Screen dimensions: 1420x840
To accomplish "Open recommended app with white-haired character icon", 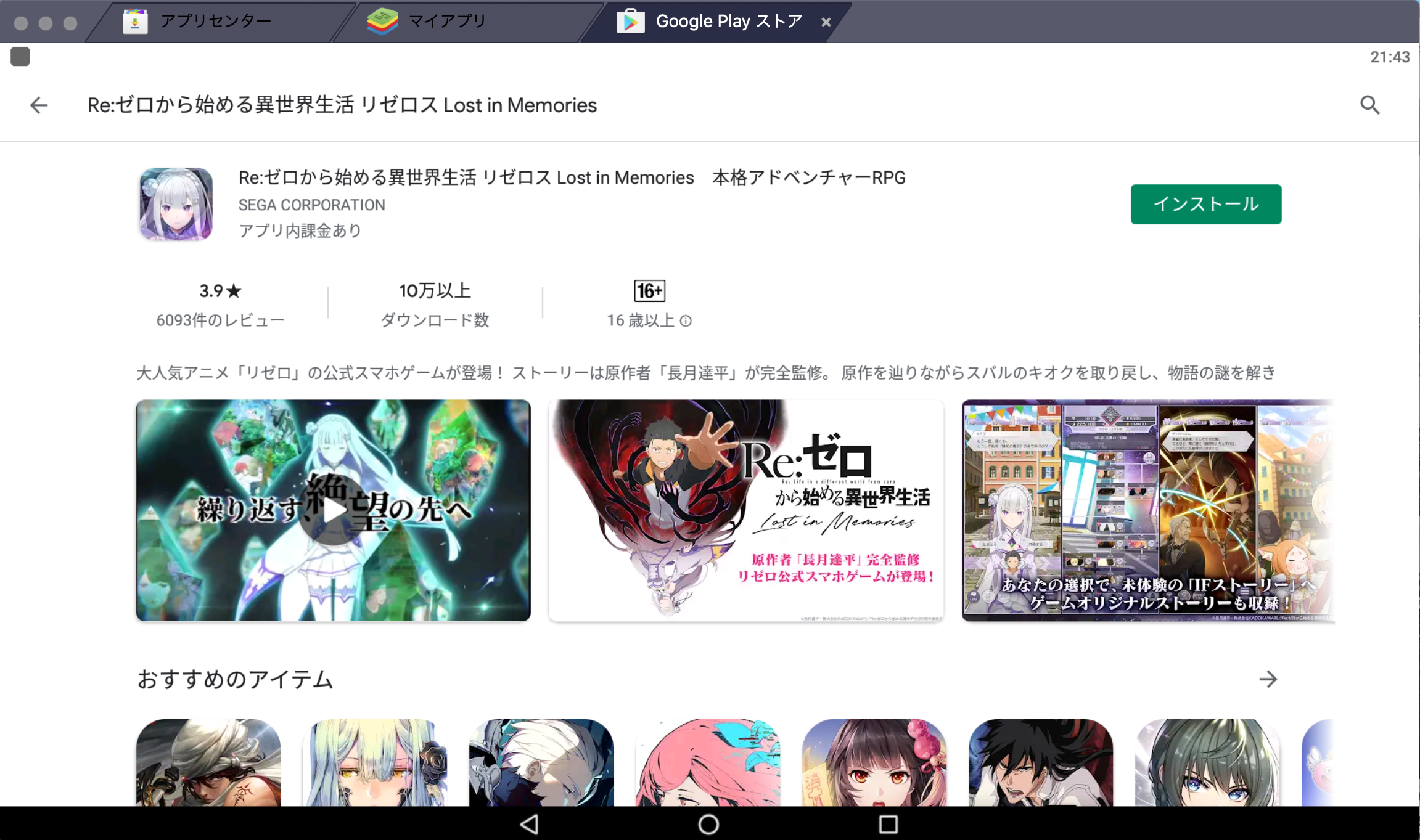I will tap(541, 762).
